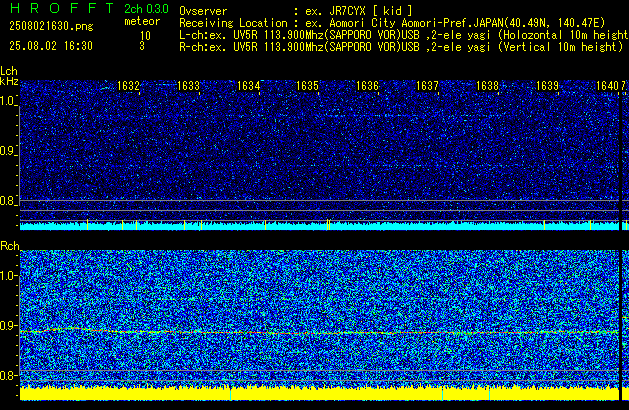Click the file name 2508021630.png
The width and height of the screenshot is (629, 410).
tap(51, 26)
